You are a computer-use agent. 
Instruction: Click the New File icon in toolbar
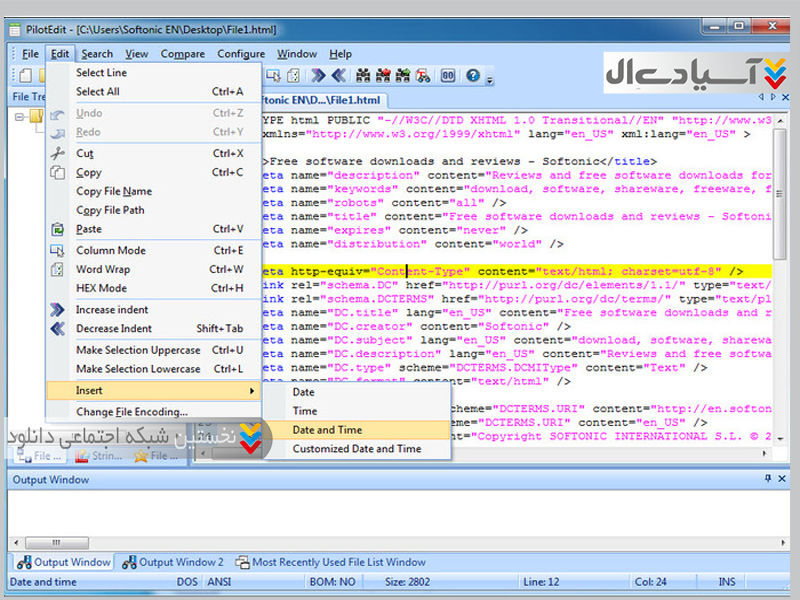[24, 75]
